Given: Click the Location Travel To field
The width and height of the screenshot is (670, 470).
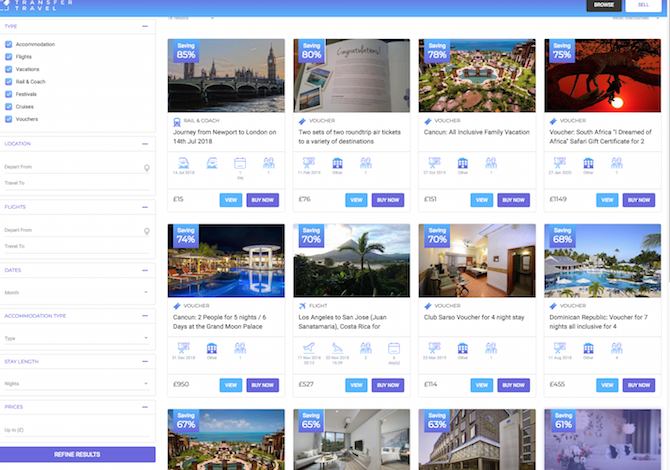Looking at the screenshot, I should coord(76,183).
